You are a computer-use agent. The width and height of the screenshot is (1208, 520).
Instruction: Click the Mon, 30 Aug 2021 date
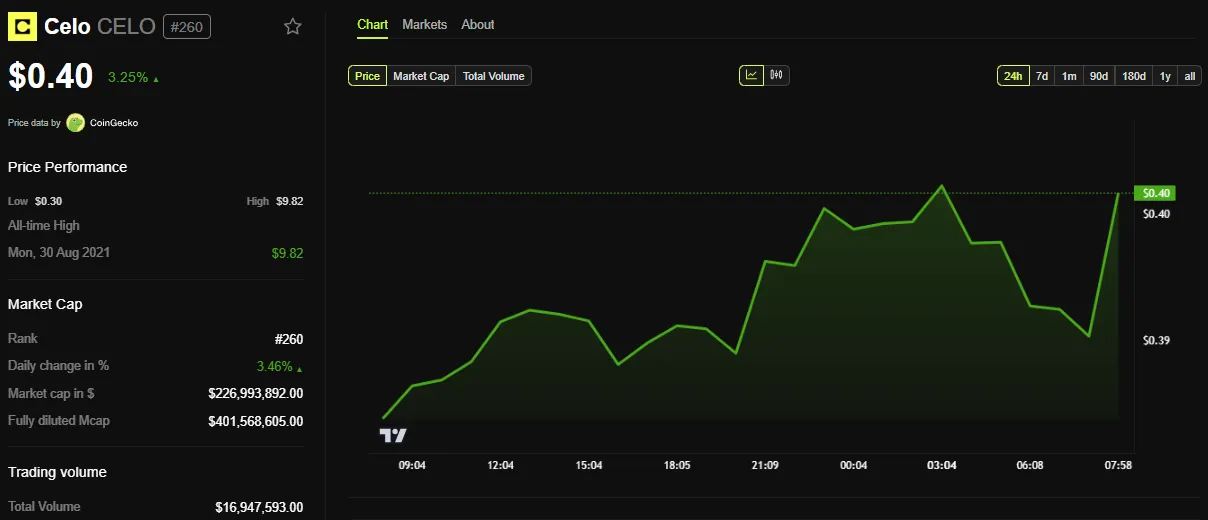tap(59, 252)
